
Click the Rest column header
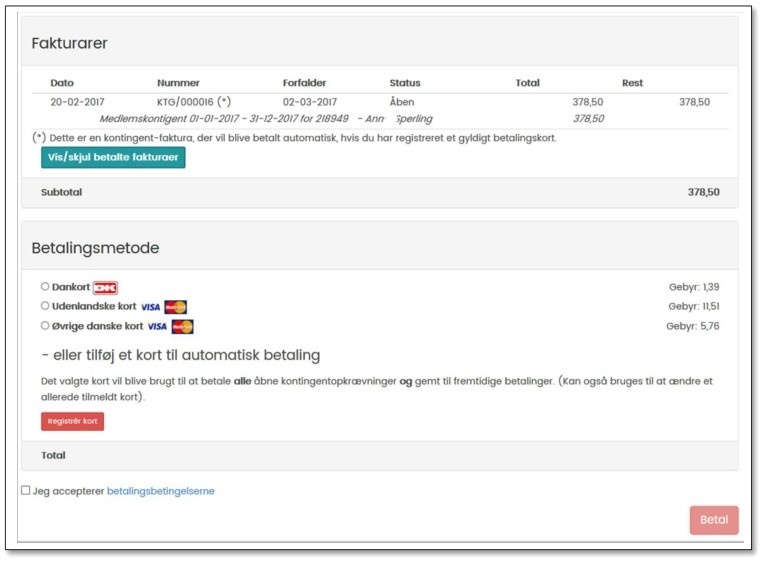coord(632,83)
